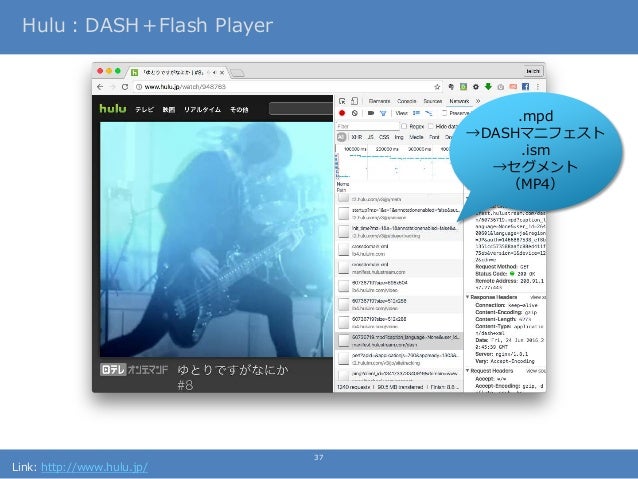This screenshot has width=638, height=479.
Task: Filter requests by XHR type
Action: (x=357, y=137)
